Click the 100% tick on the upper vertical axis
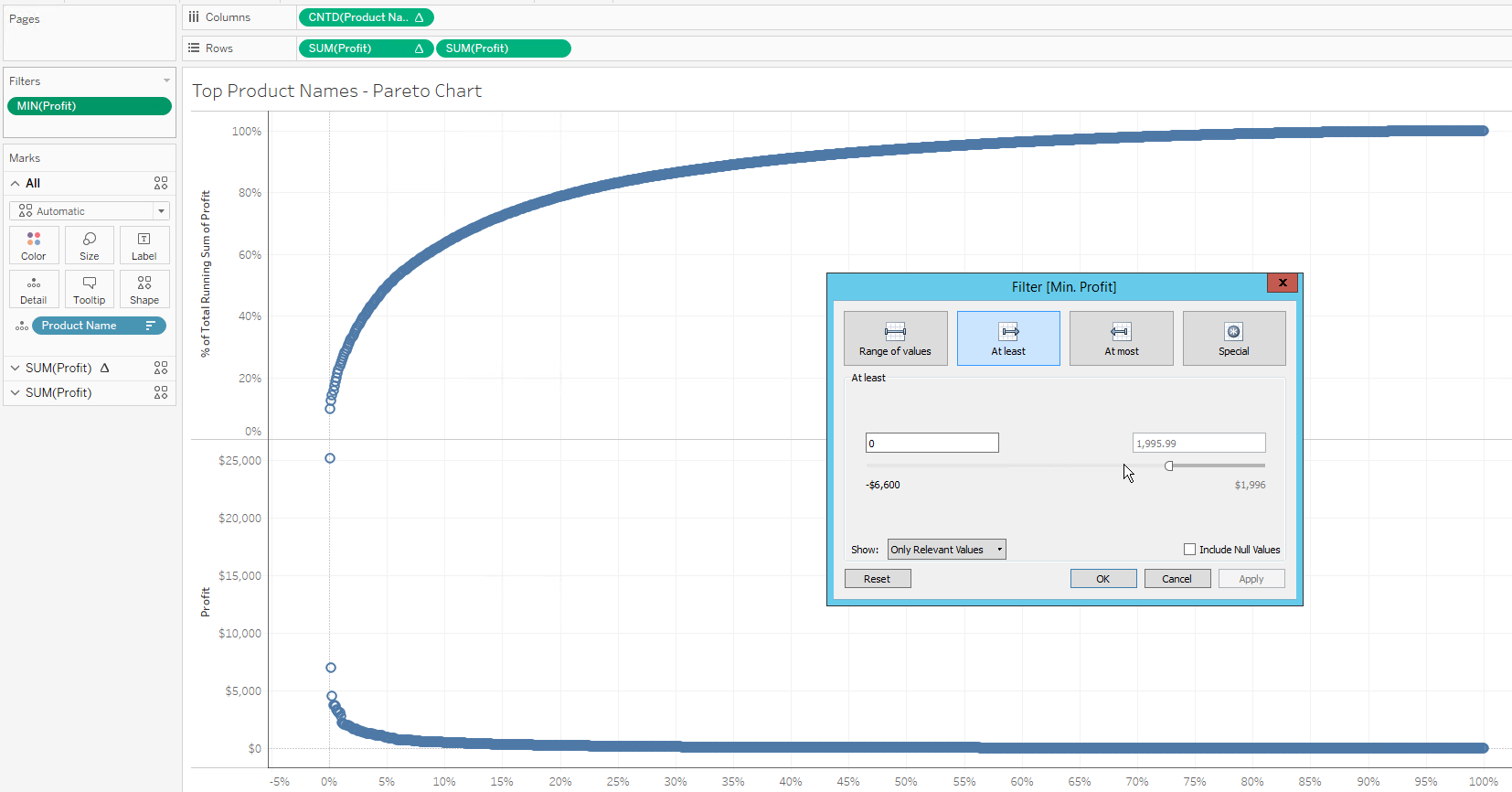The width and height of the screenshot is (1512, 792). point(247,132)
